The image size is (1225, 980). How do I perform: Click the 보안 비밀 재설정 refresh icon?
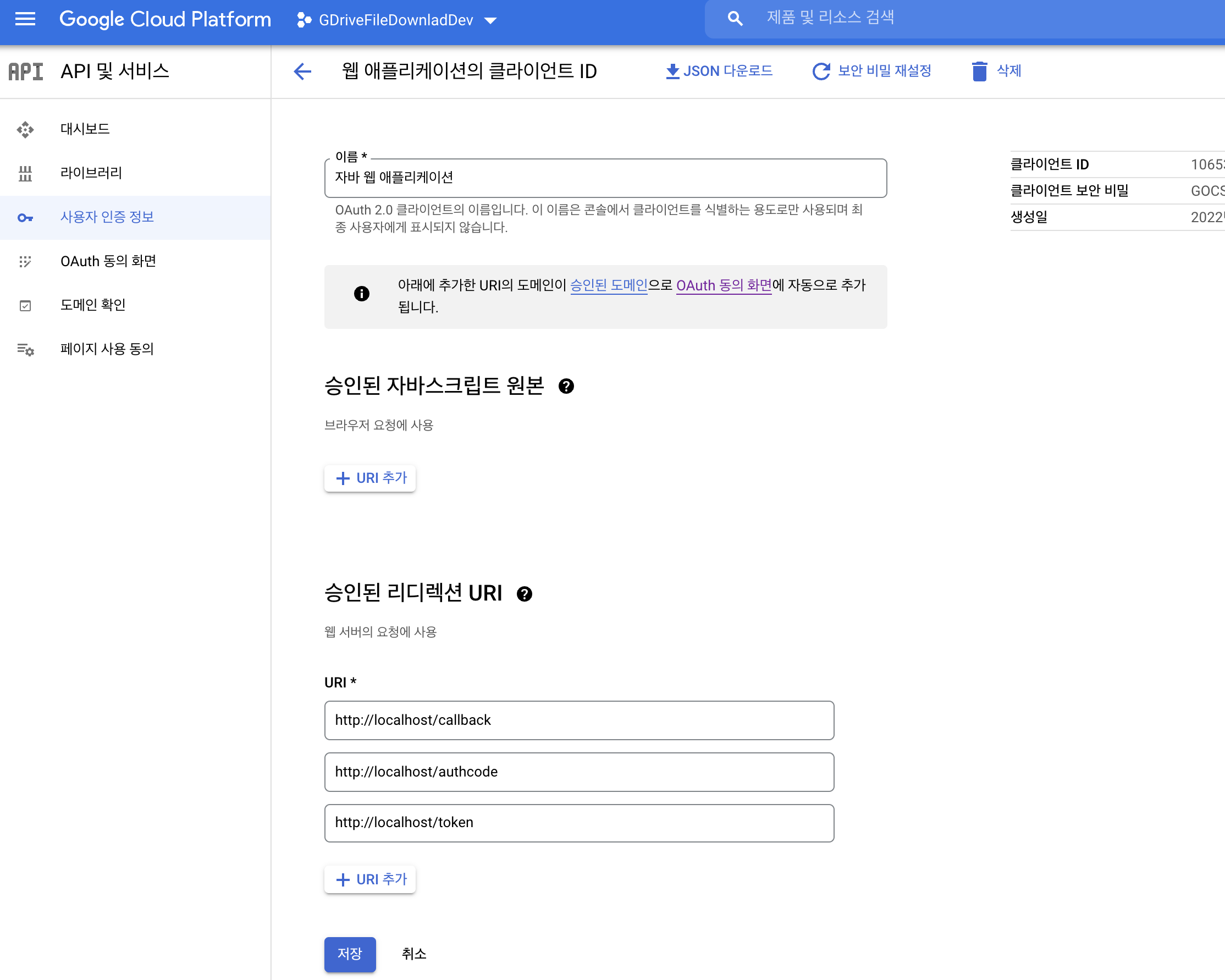821,71
